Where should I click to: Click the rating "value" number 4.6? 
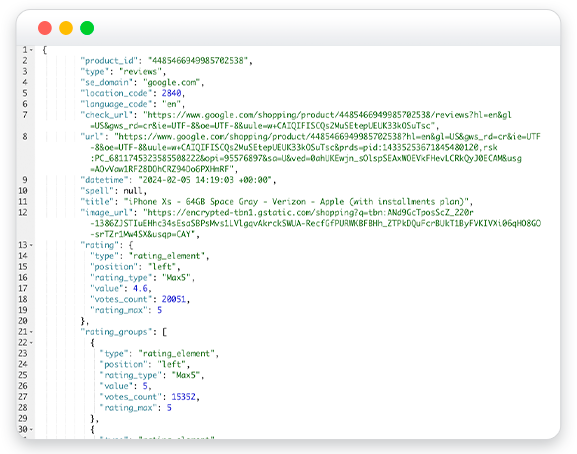pyautogui.click(x=140, y=288)
